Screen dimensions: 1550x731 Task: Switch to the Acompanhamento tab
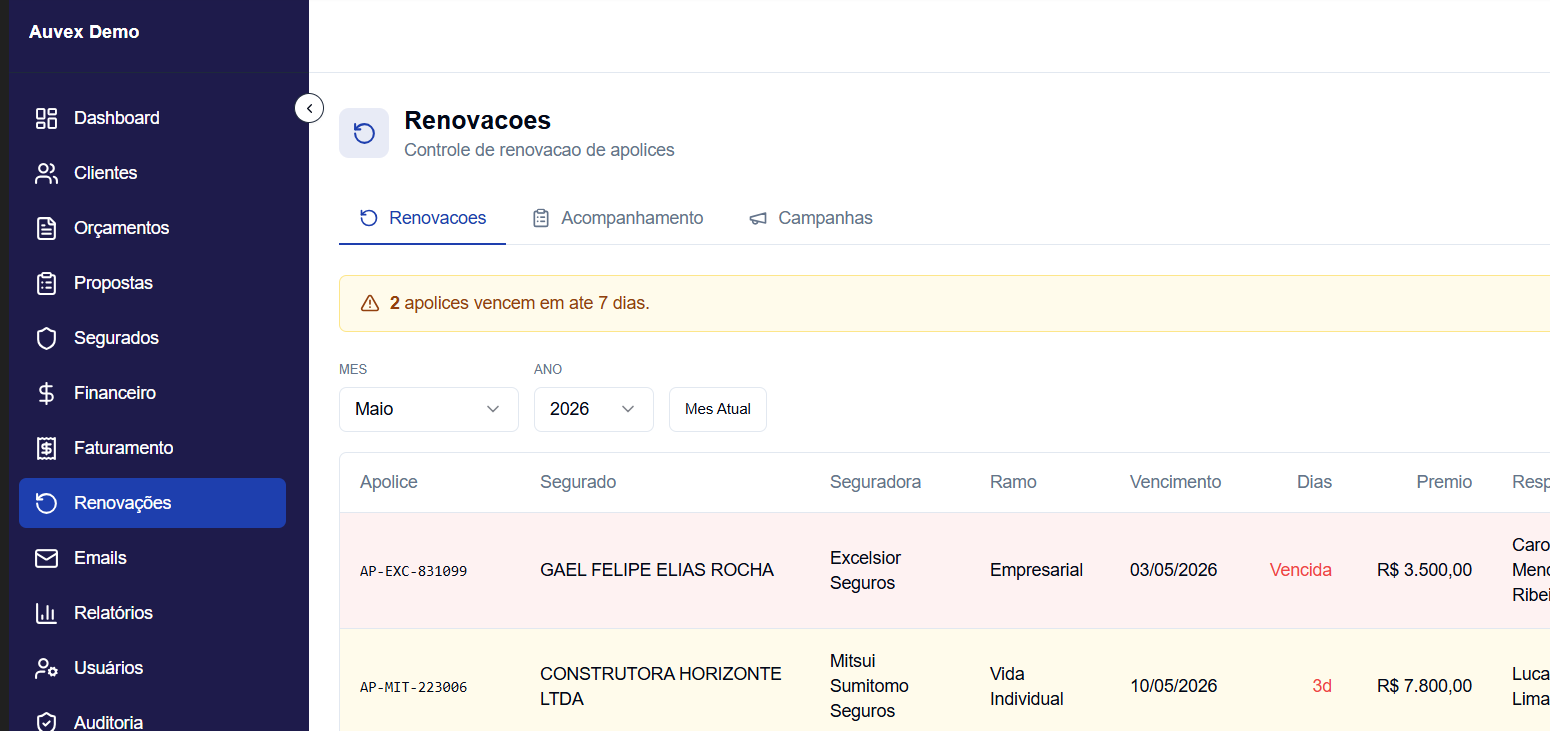(x=617, y=218)
